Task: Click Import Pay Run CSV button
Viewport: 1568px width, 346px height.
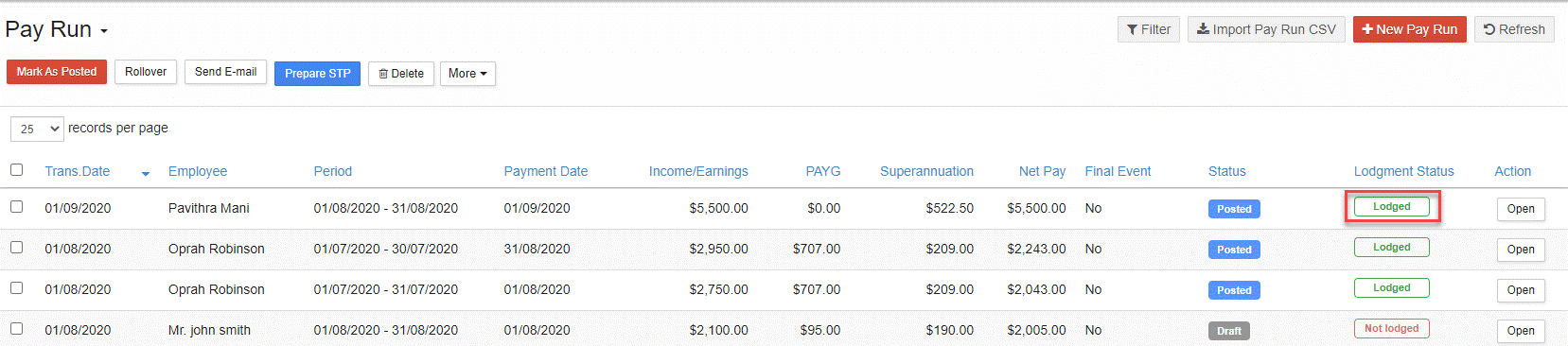Action: [x=1266, y=29]
